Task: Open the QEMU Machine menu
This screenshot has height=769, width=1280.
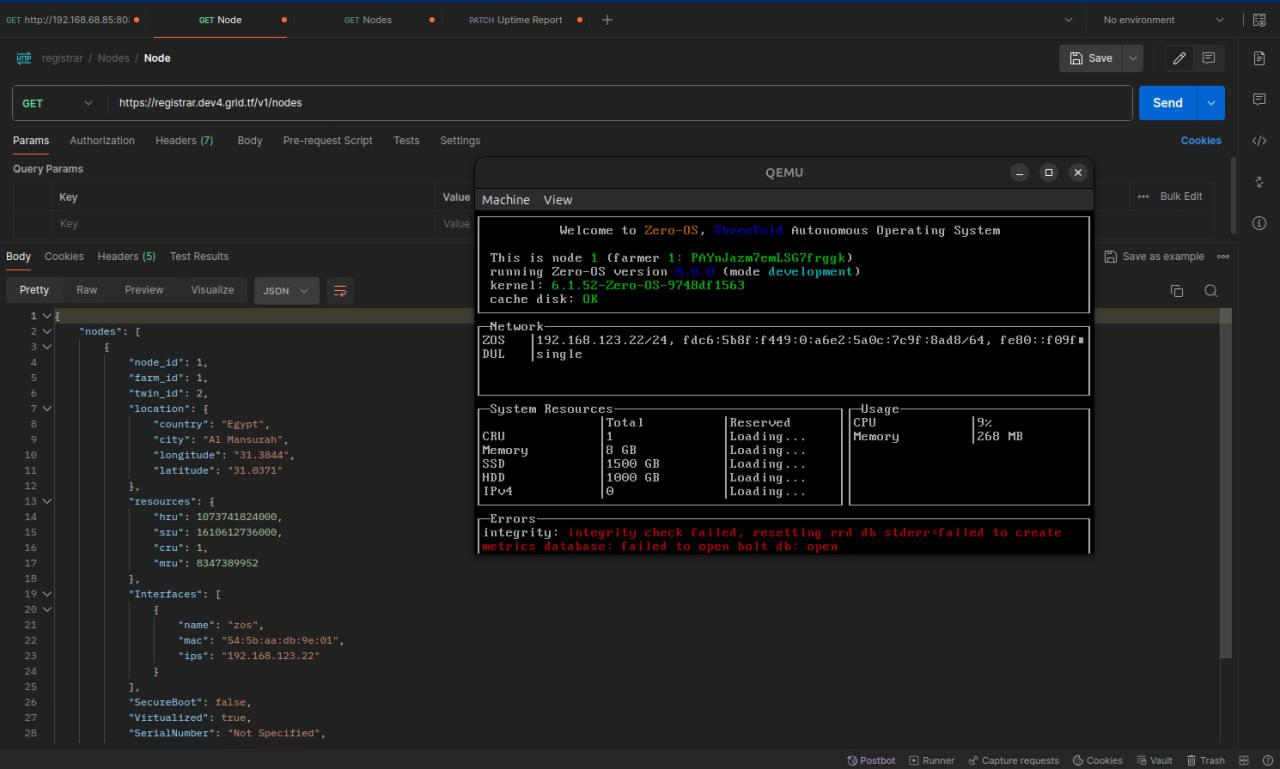Action: pyautogui.click(x=506, y=200)
